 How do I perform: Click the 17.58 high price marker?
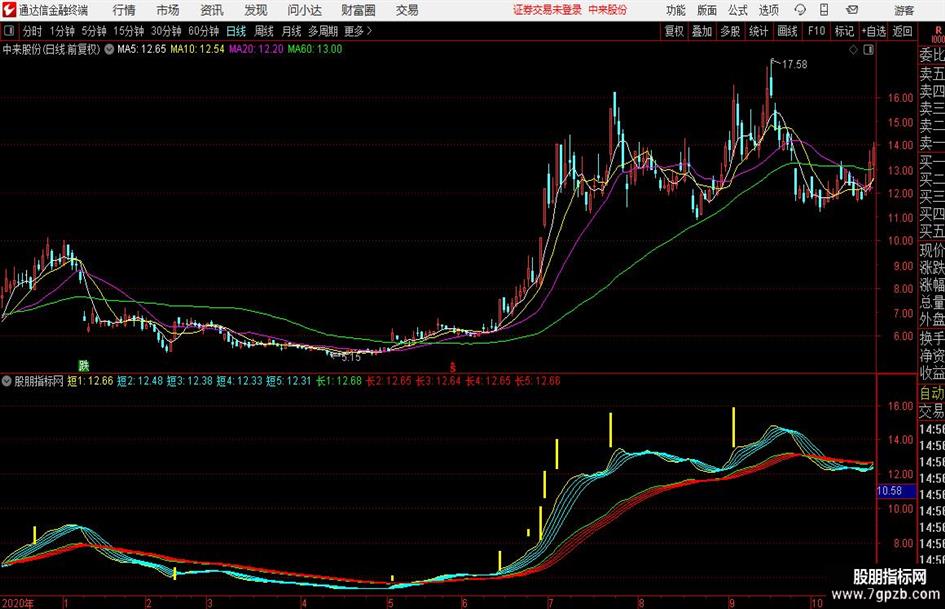pyautogui.click(x=794, y=65)
